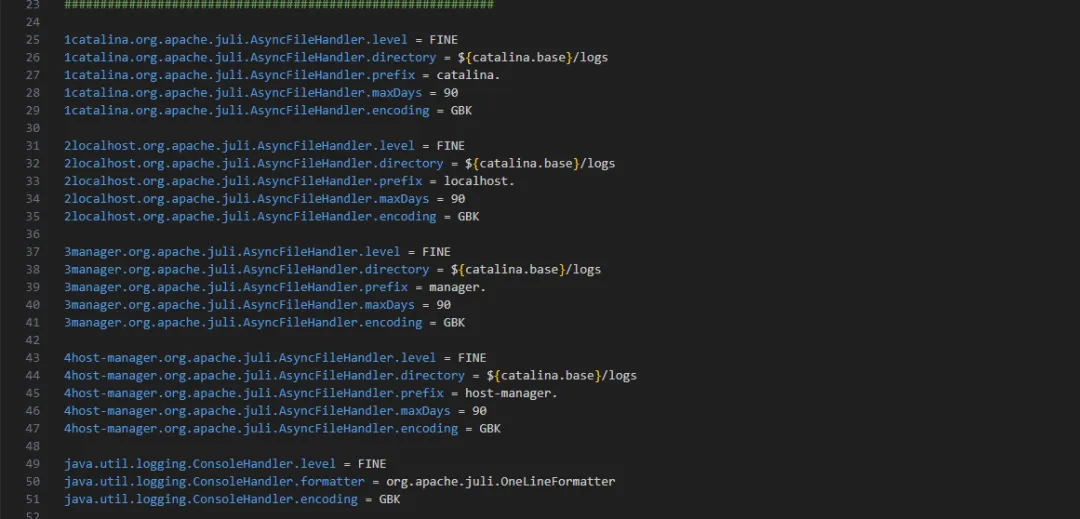Click the 2localhost AsyncFileHandler.encoding key

(250, 216)
